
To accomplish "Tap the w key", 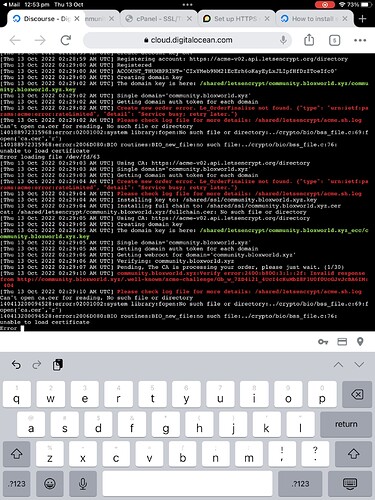I will 51,395.
